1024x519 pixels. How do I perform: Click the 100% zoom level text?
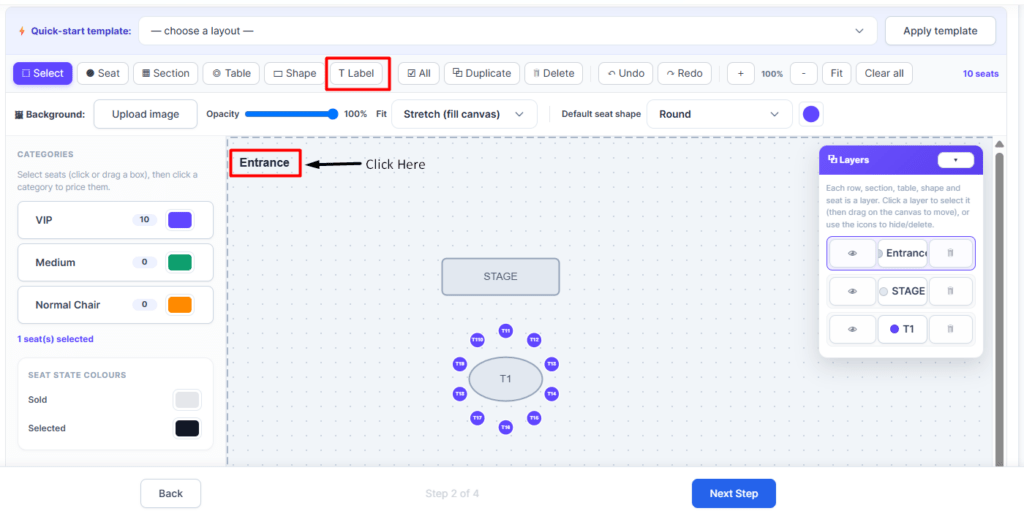(x=772, y=74)
